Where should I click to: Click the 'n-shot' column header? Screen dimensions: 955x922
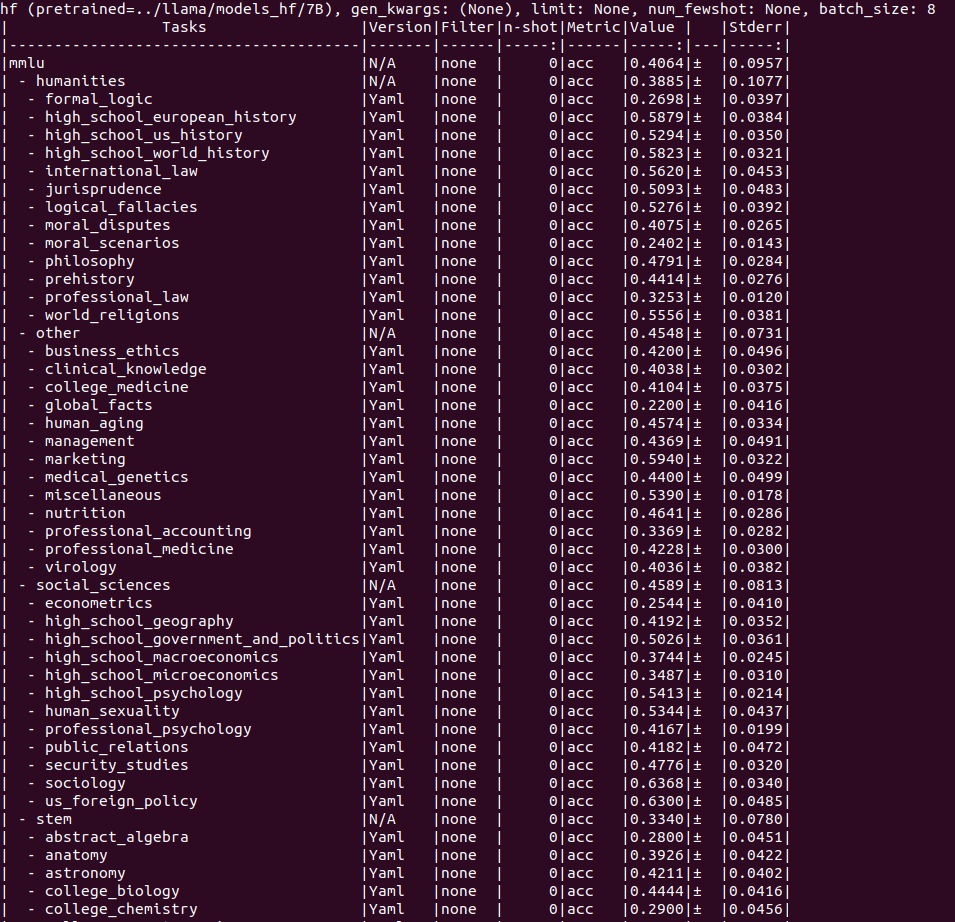coord(530,27)
